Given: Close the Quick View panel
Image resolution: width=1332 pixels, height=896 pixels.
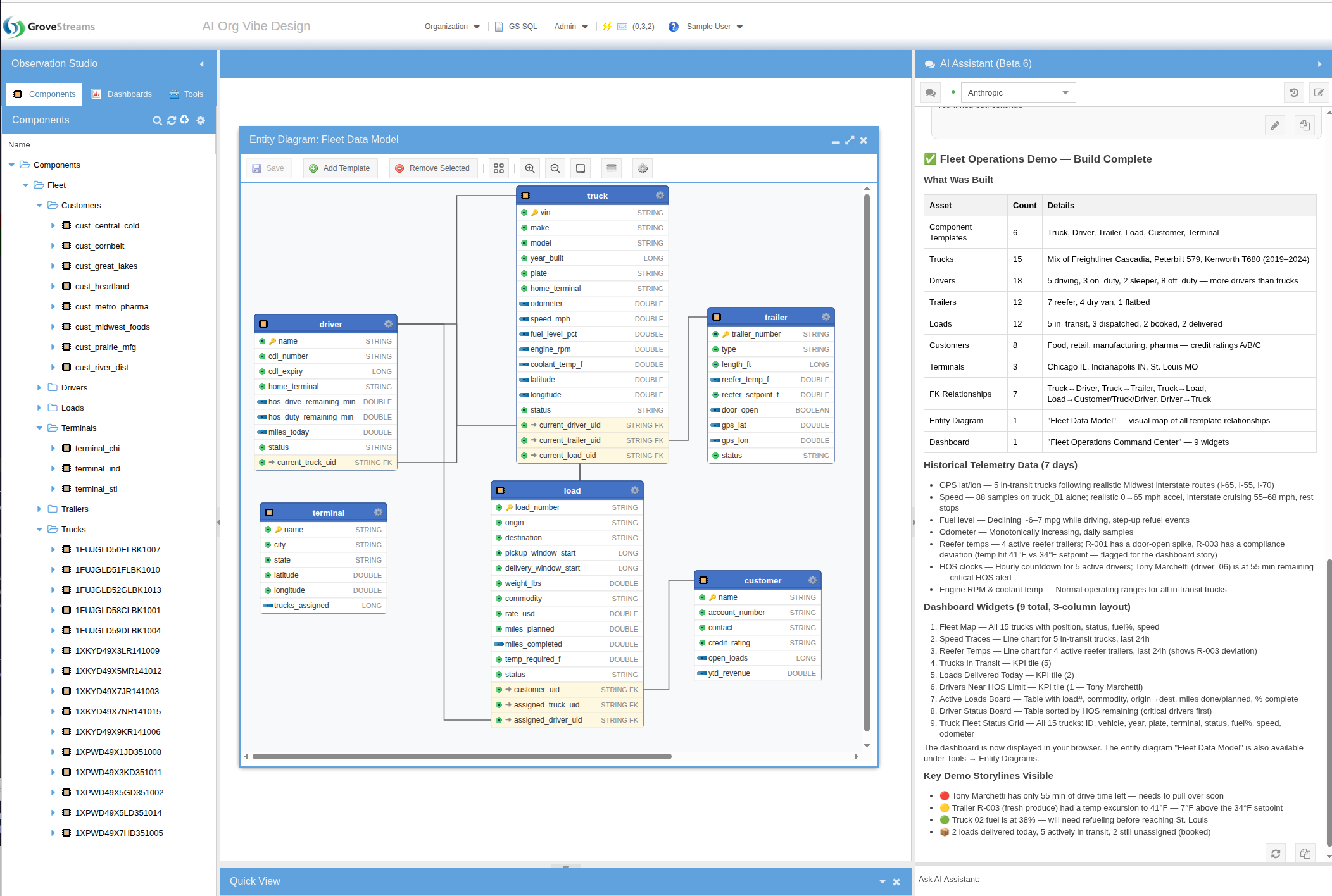Looking at the screenshot, I should coord(896,881).
